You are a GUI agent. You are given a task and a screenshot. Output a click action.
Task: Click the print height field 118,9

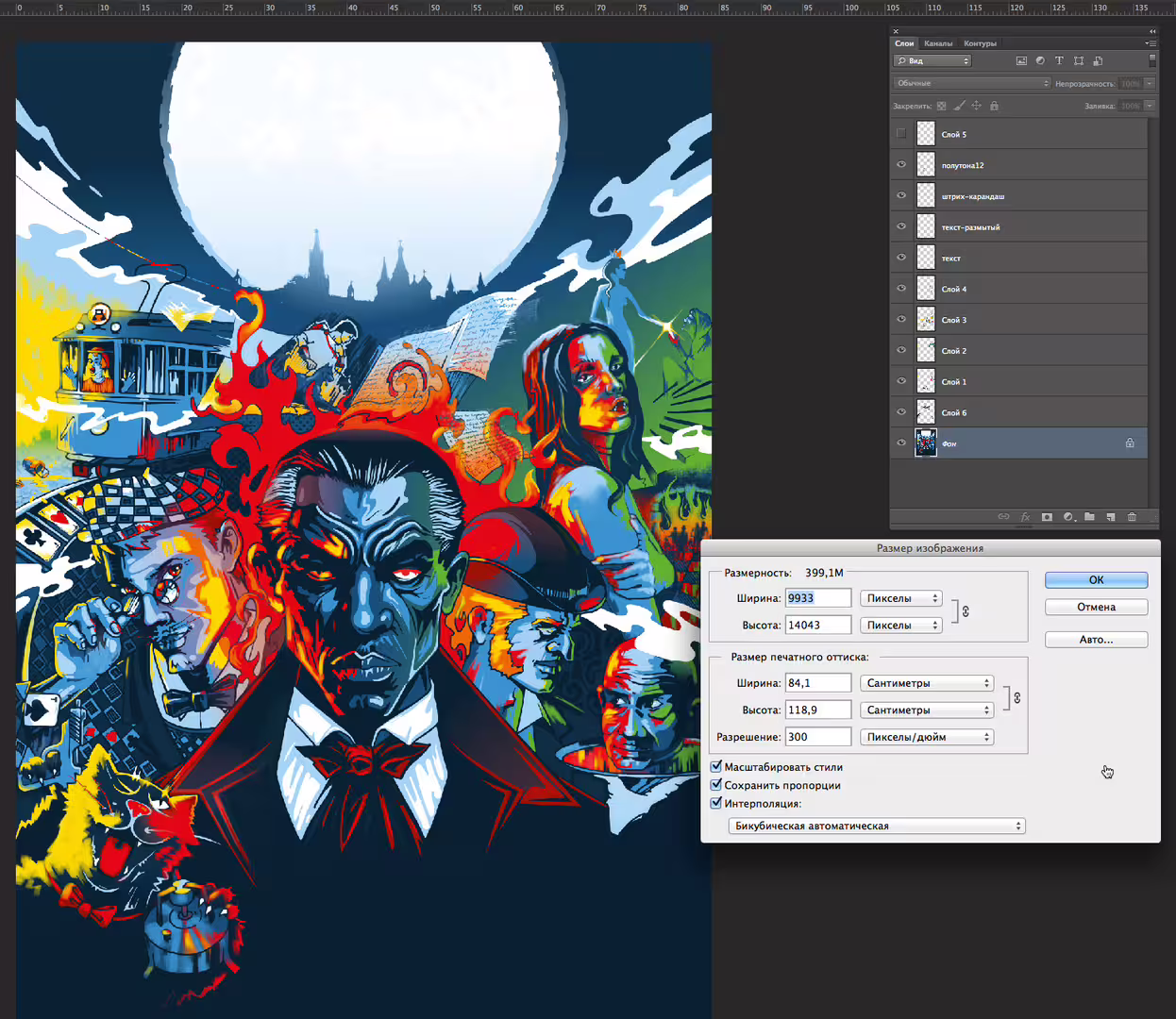[x=818, y=710]
